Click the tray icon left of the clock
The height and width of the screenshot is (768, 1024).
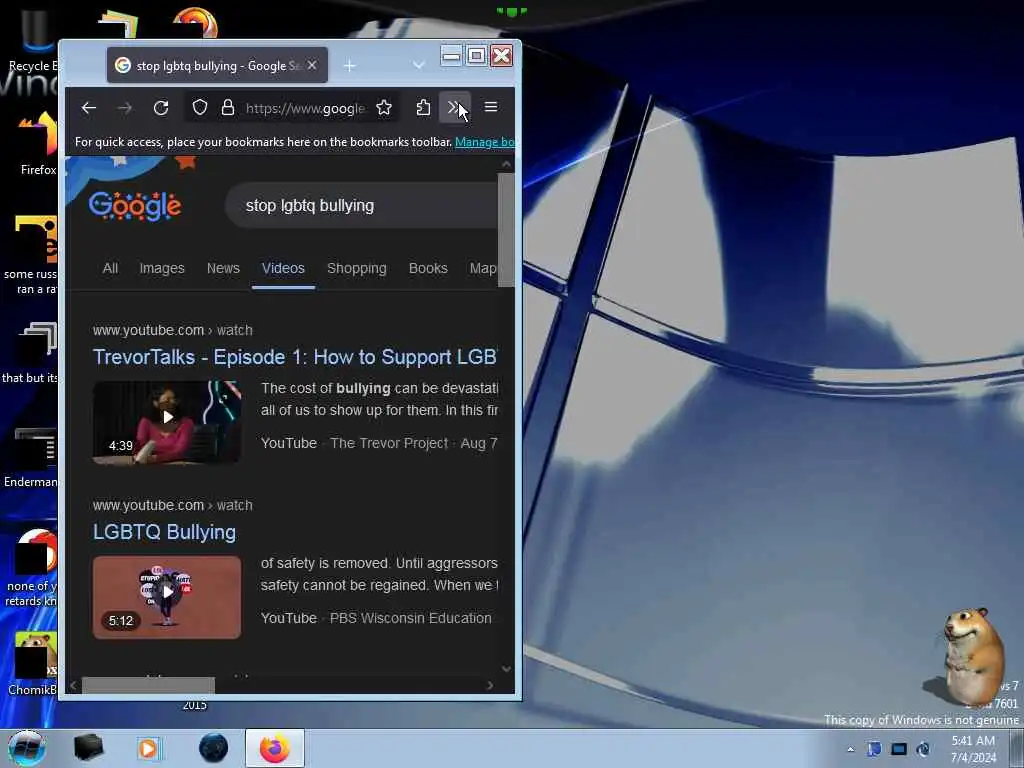coord(923,750)
